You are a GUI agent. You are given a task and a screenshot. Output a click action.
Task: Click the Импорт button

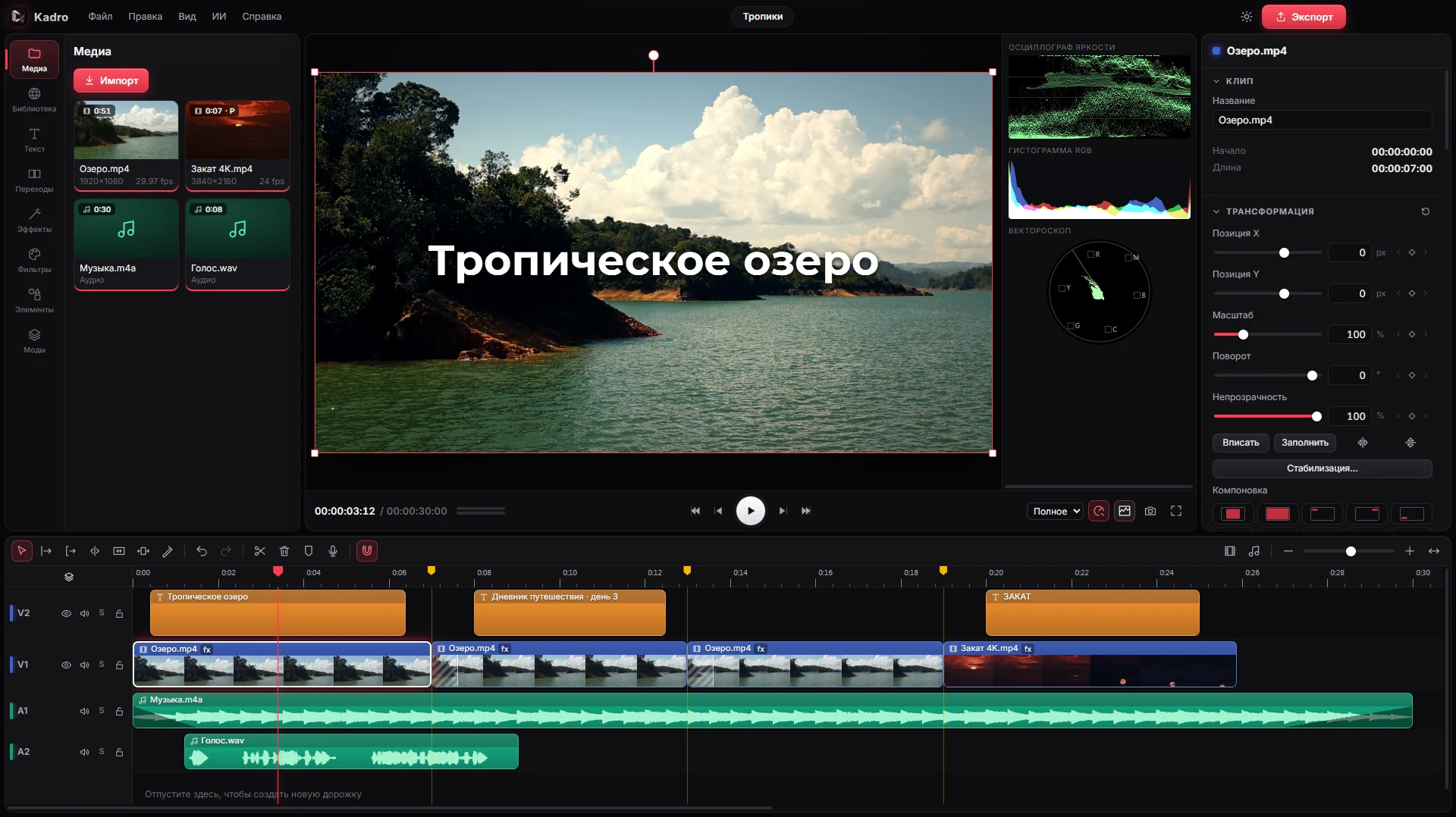pos(111,80)
